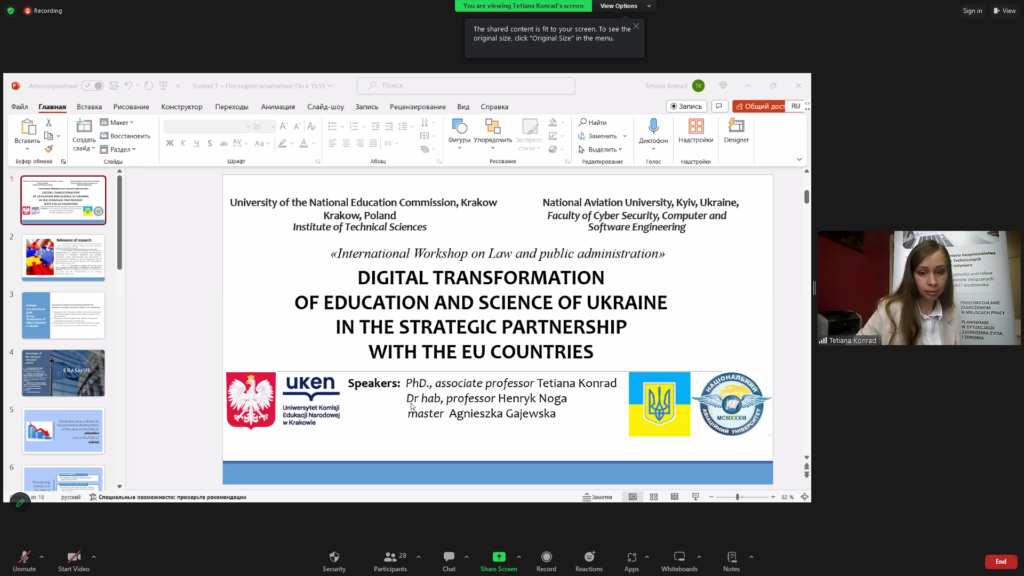Viewport: 1024px width, 576px height.
Task: Click the Copy icon in clipboard group
Action: [48, 136]
